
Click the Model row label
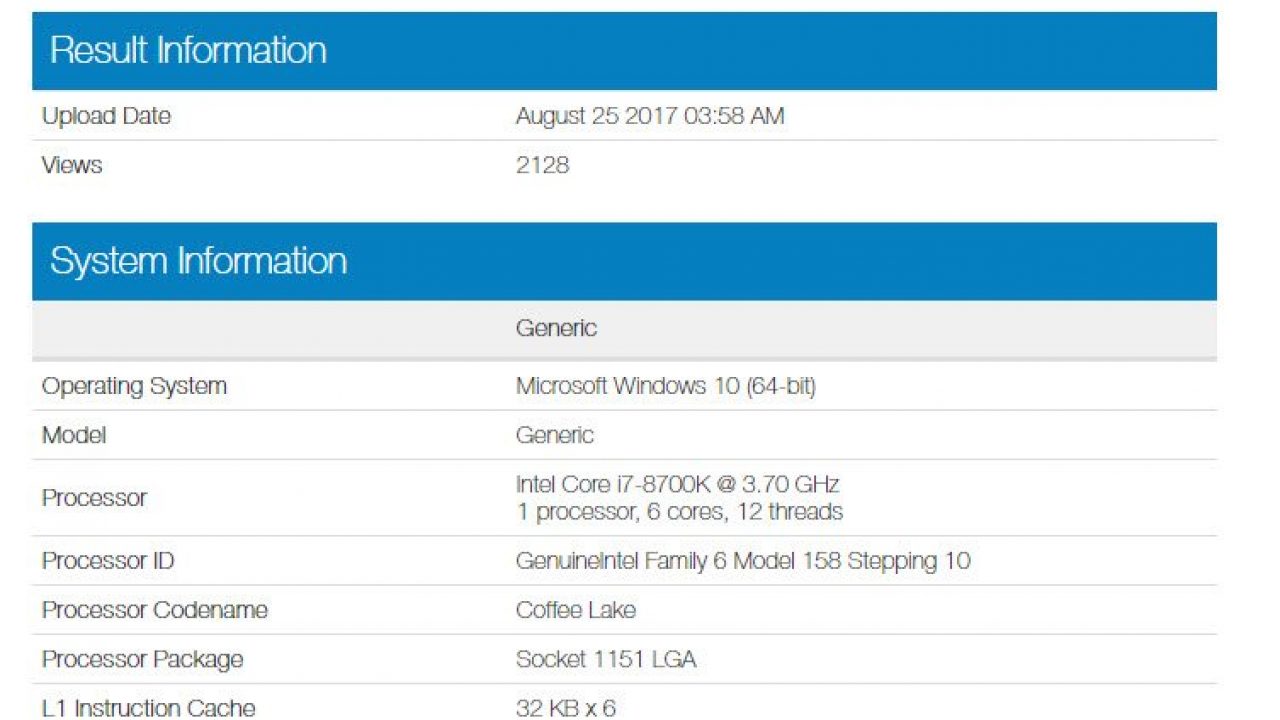click(74, 435)
